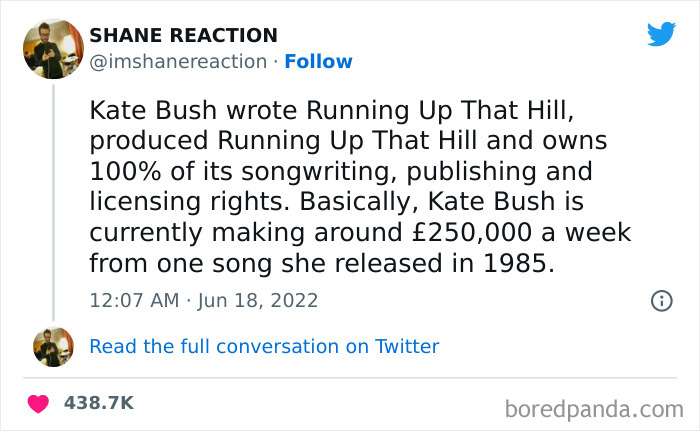This screenshot has width=700, height=431.
Task: Click the red heart like icon
Action: (x=39, y=403)
